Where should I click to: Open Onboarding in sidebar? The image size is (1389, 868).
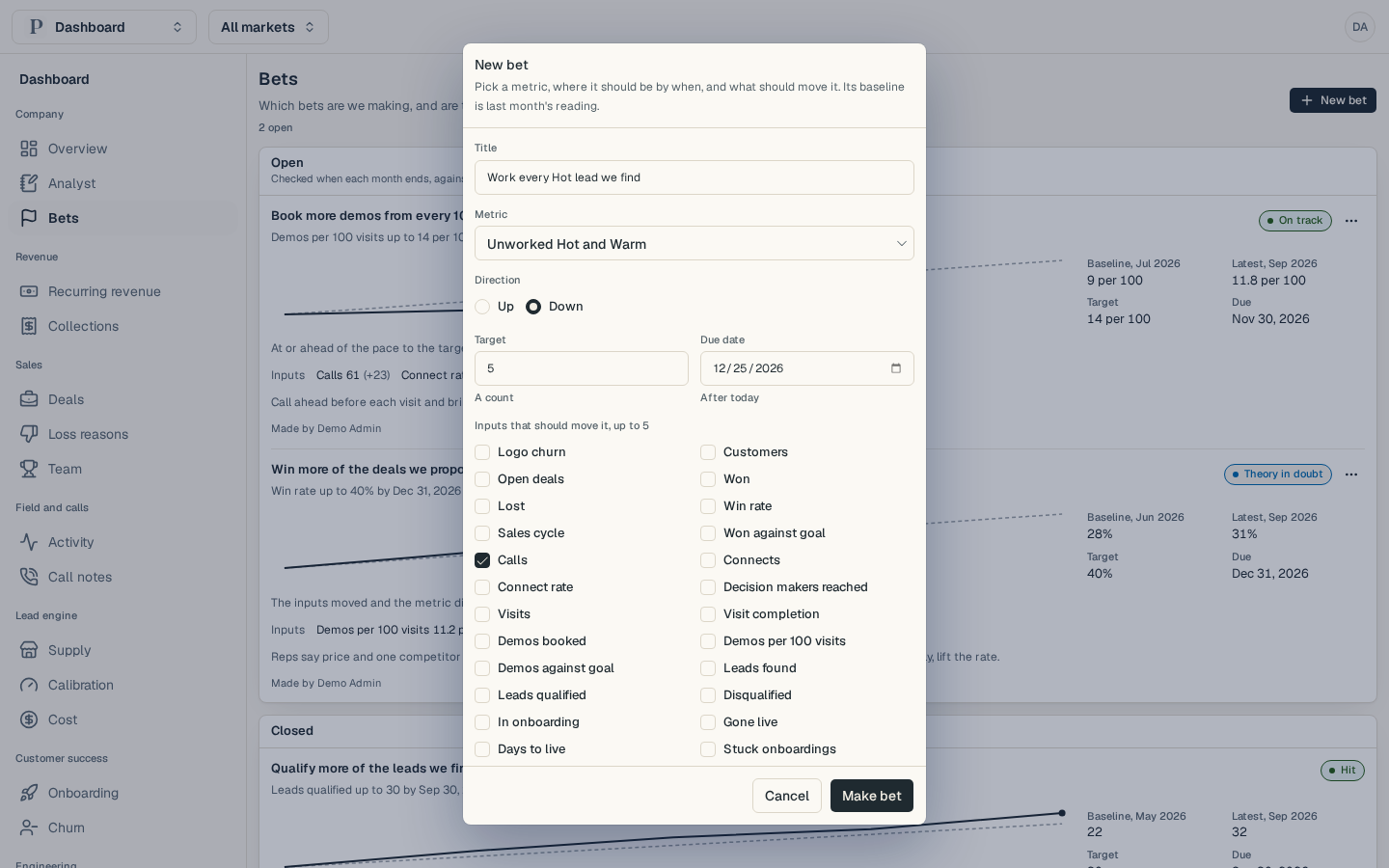(123, 793)
